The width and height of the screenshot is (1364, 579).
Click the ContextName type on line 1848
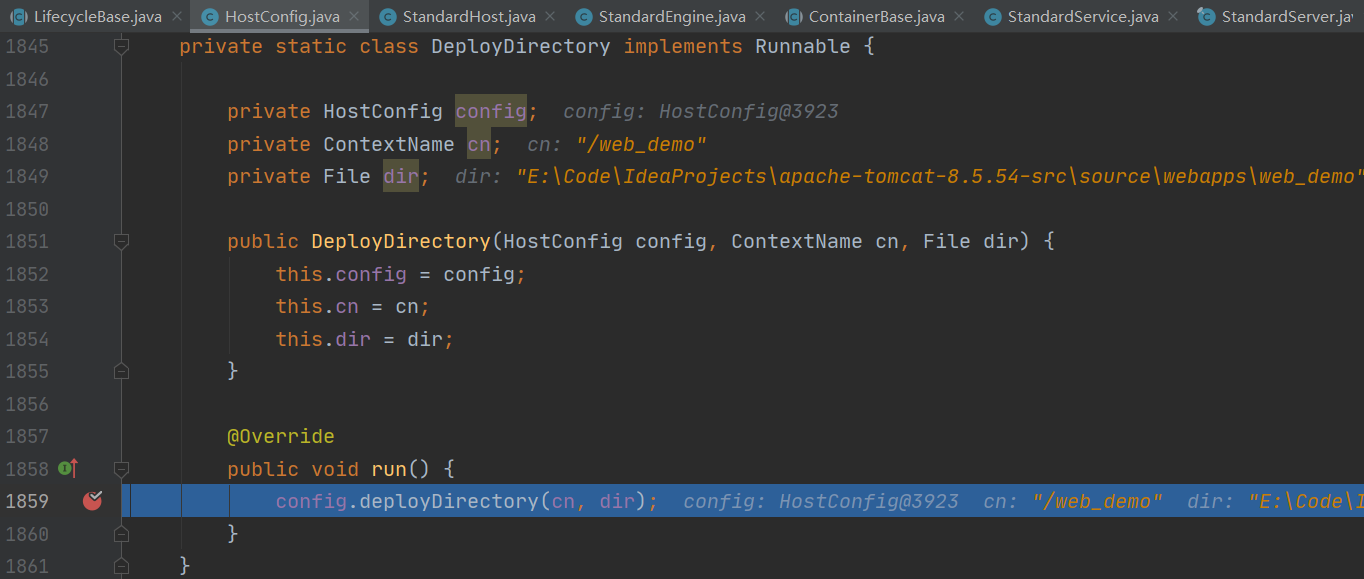pyautogui.click(x=389, y=144)
